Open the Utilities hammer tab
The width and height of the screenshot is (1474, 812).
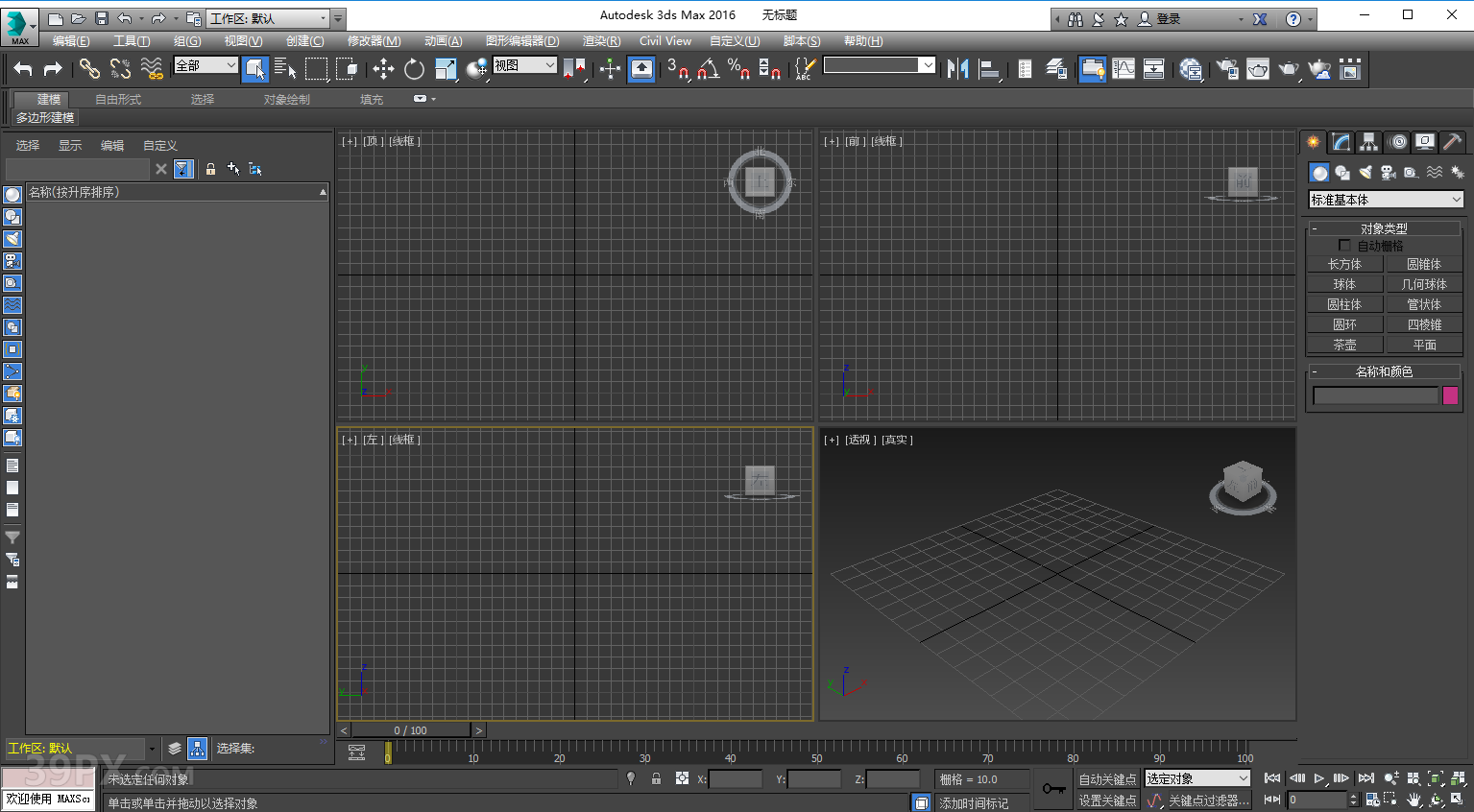coord(1453,142)
